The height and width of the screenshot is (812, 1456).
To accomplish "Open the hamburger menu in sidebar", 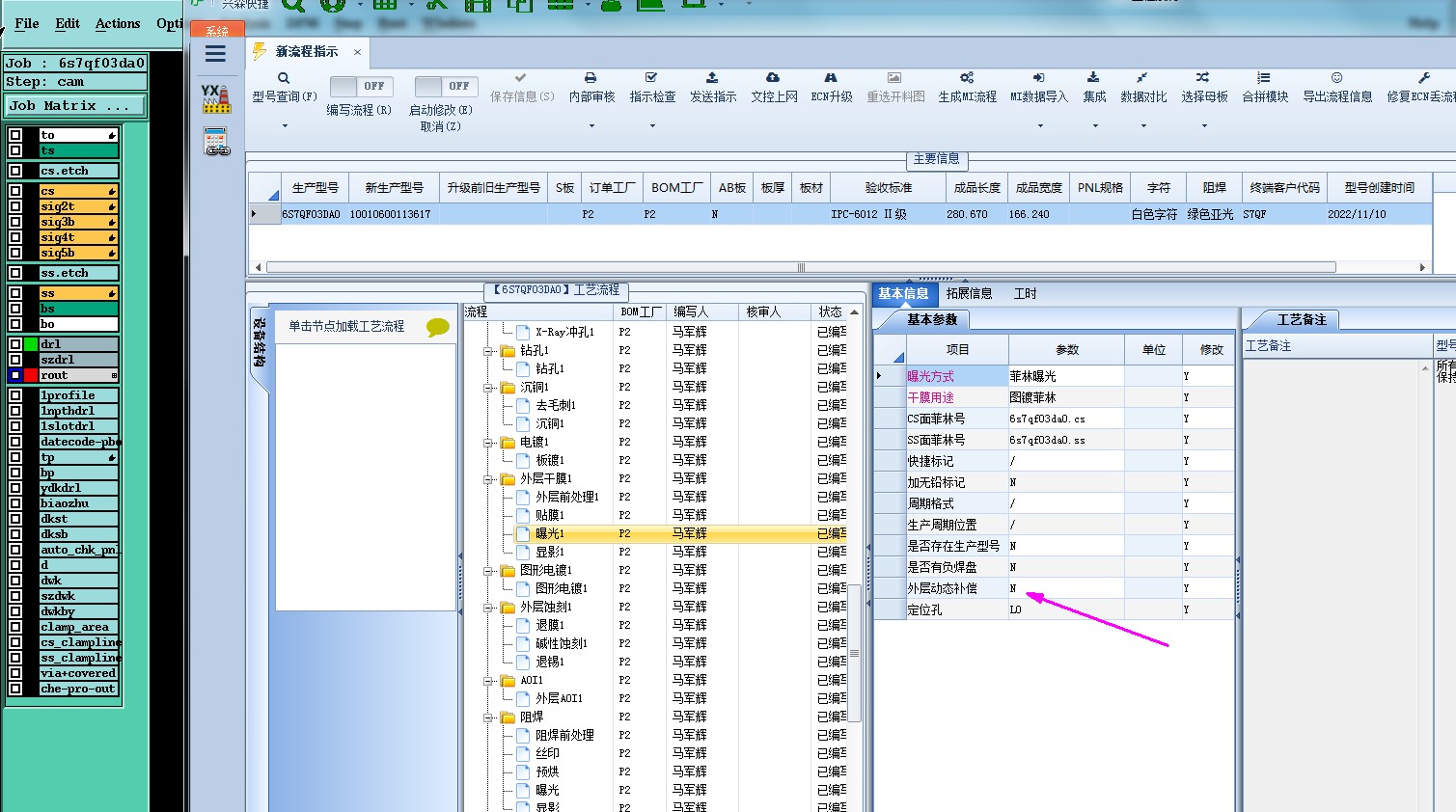I will (215, 54).
